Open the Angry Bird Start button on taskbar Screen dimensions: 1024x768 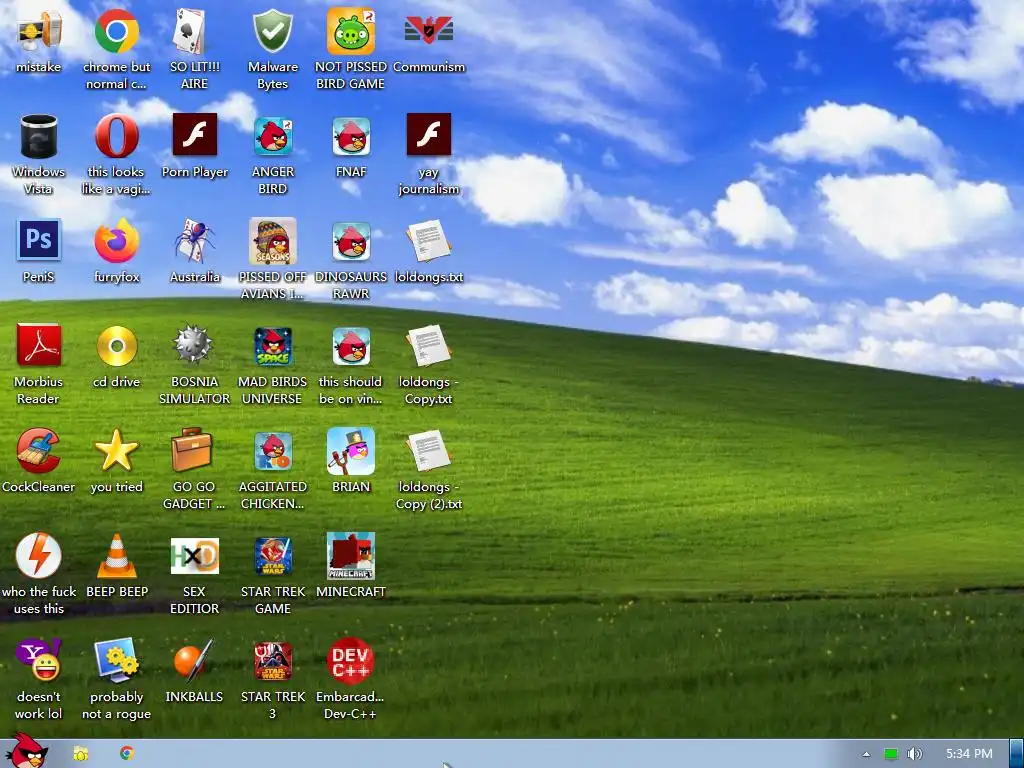coord(26,751)
